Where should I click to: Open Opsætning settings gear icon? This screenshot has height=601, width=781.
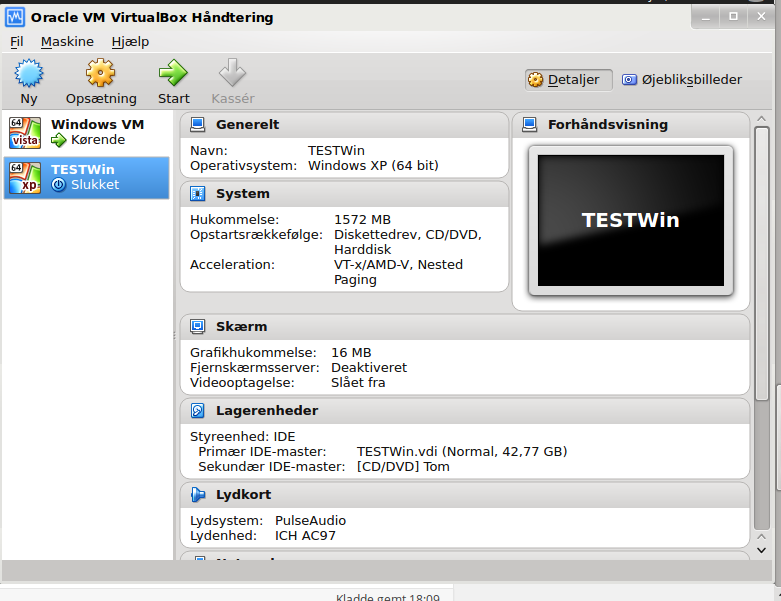(x=101, y=73)
